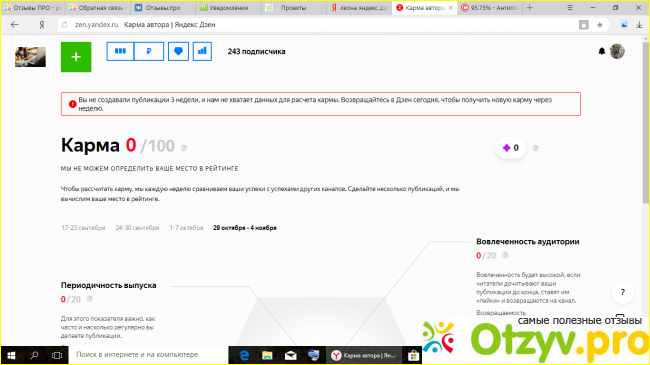The width and height of the screenshot is (650, 365).
Task: Open the notifications bell icon
Action: click(601, 51)
